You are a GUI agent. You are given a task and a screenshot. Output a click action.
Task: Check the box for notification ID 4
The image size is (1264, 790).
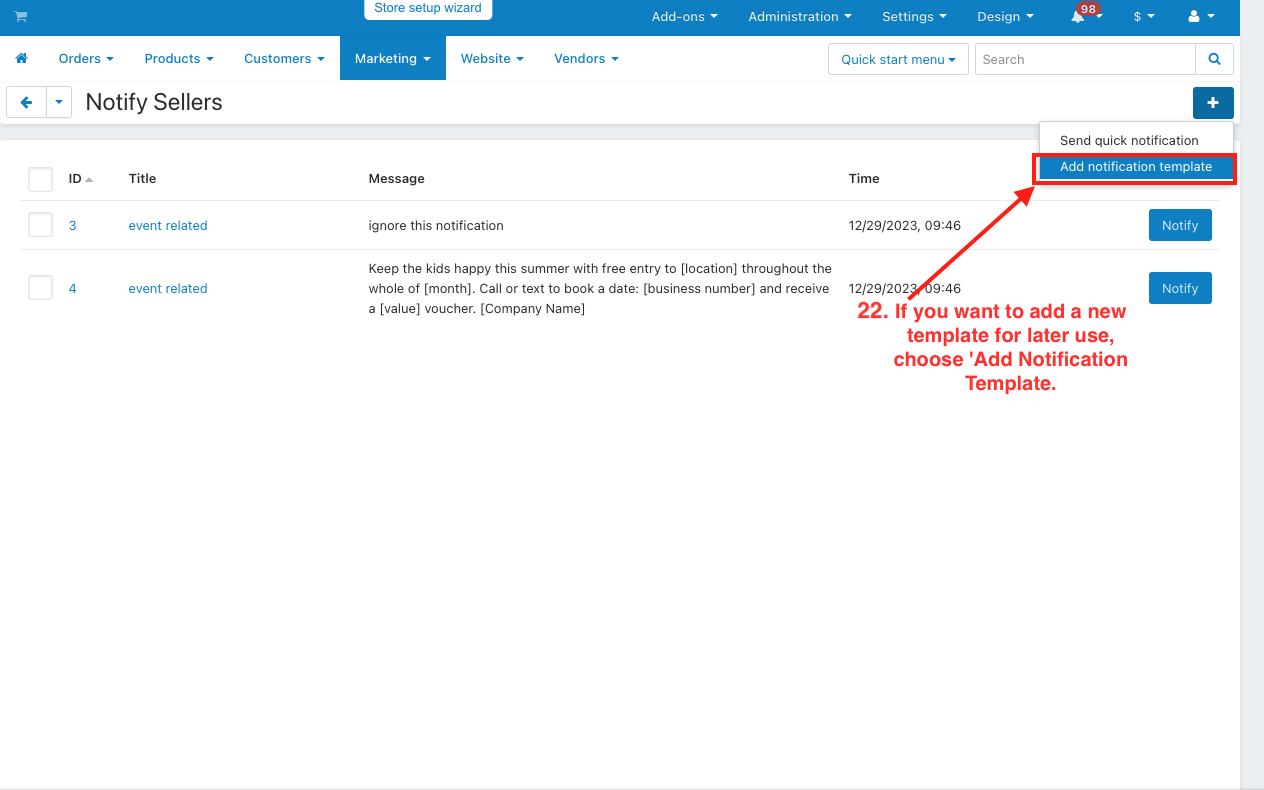tap(40, 288)
